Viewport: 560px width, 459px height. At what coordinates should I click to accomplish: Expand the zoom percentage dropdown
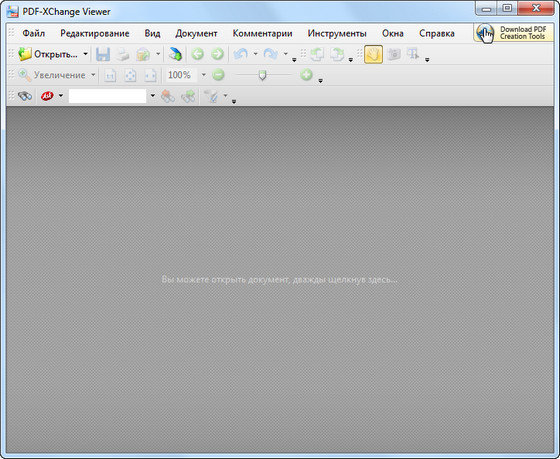[x=204, y=75]
